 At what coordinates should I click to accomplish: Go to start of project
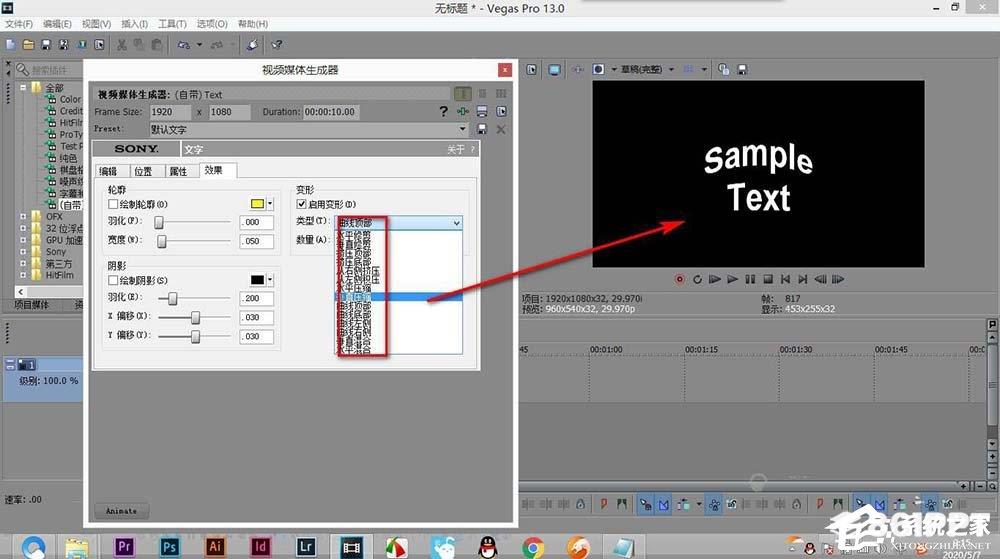coord(785,279)
